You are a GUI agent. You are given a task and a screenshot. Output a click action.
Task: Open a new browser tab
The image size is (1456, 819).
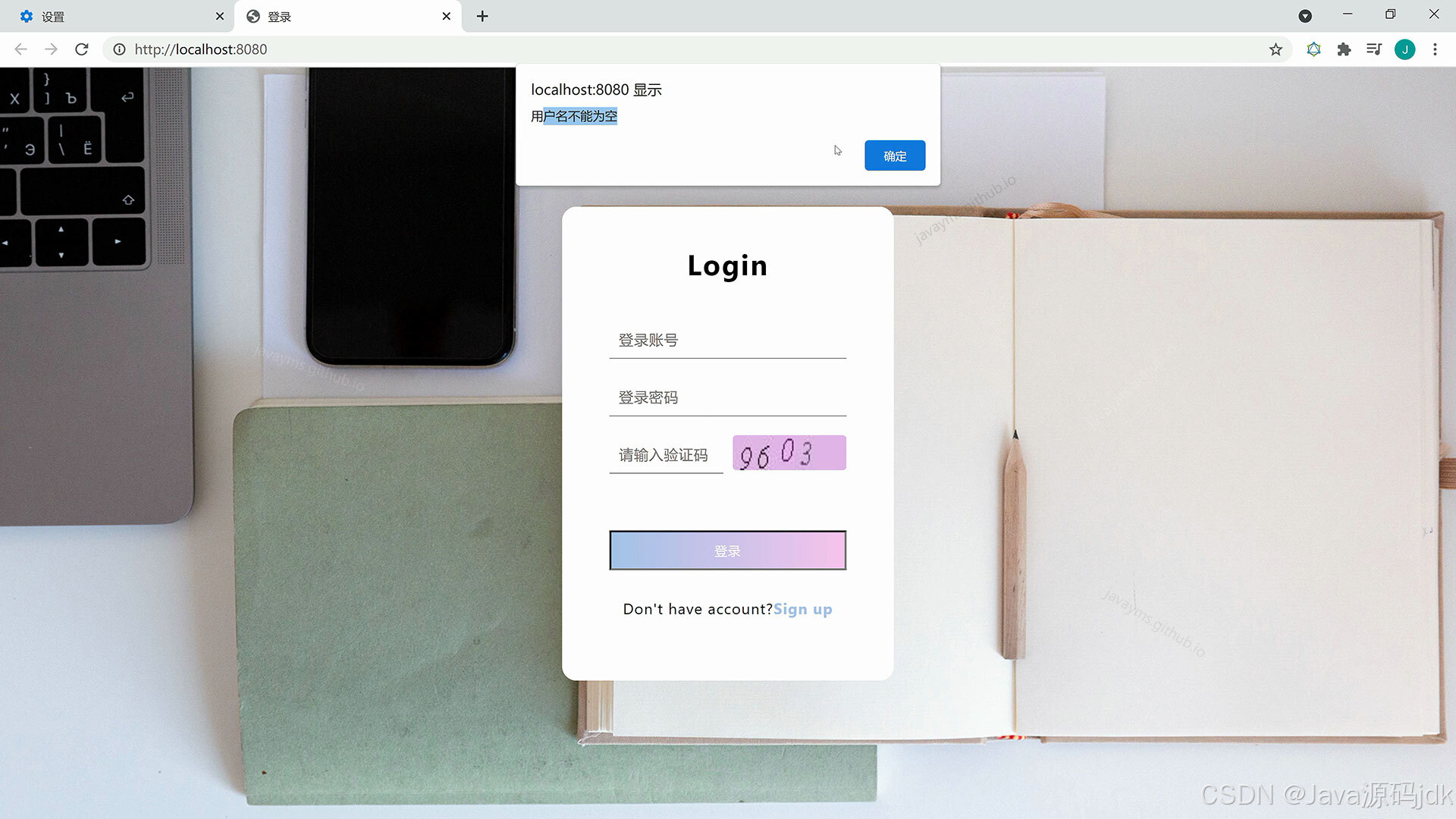pyautogui.click(x=482, y=16)
